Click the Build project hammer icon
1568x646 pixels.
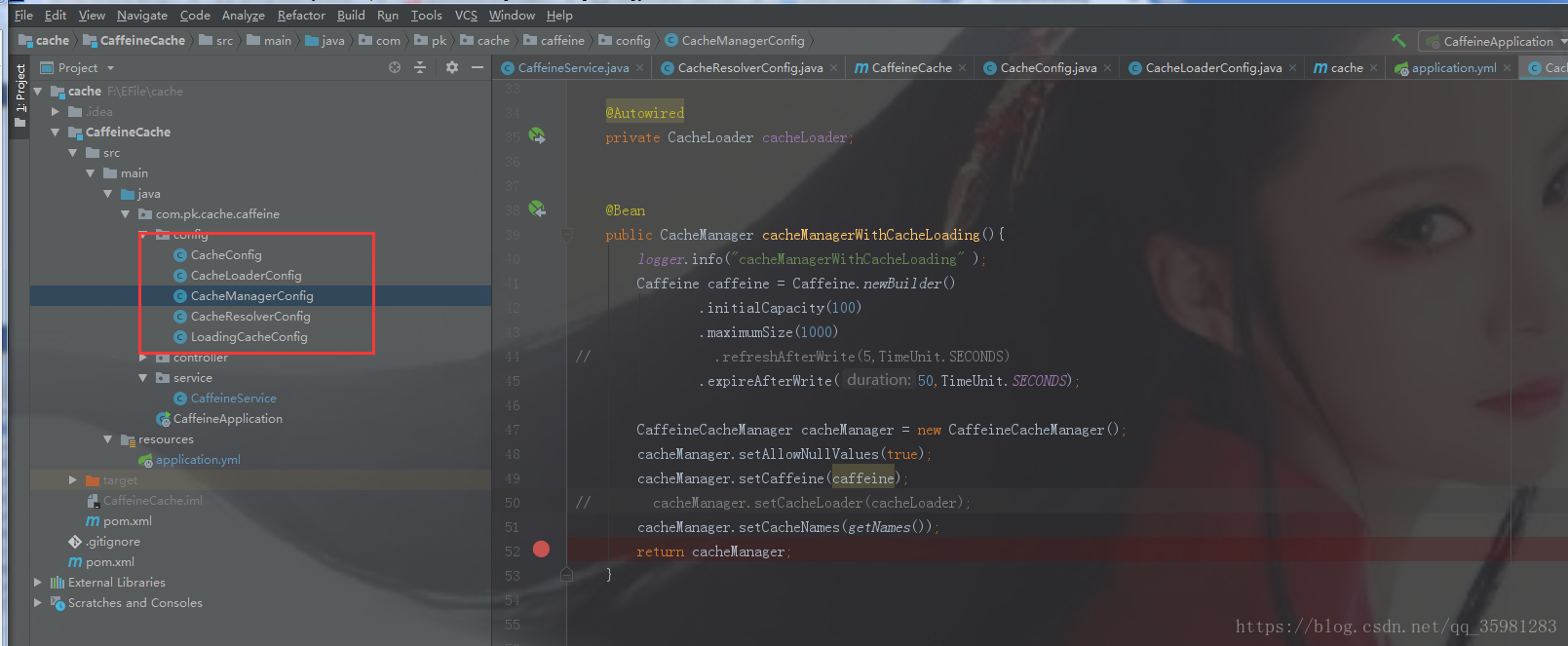1398,41
